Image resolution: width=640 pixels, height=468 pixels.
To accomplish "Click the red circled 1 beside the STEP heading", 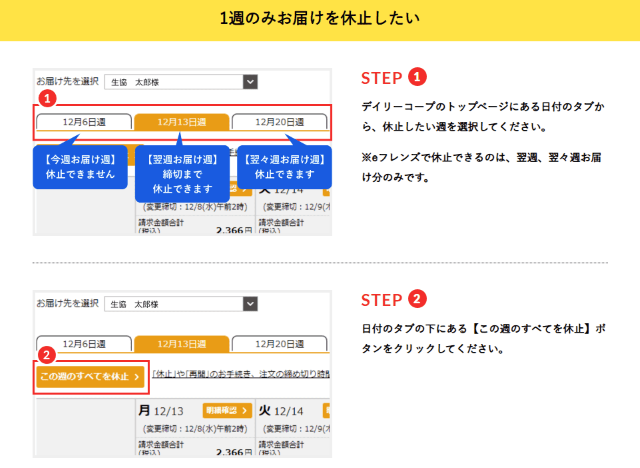I will (418, 78).
